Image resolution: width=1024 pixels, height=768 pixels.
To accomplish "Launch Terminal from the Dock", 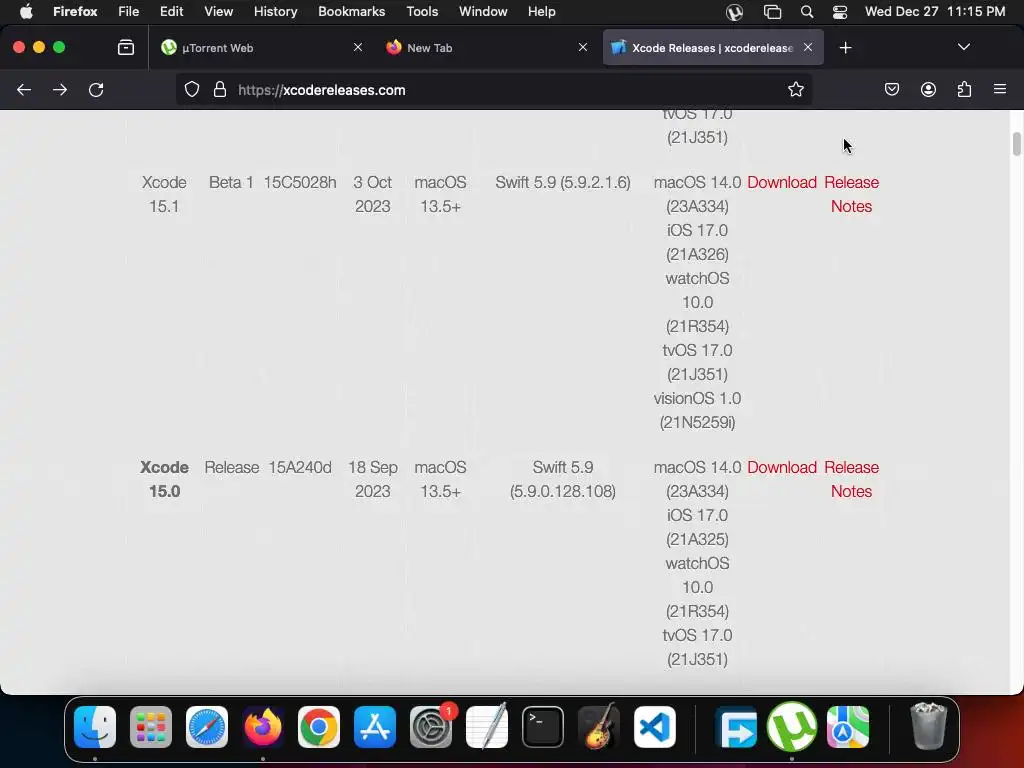I will (x=543, y=727).
